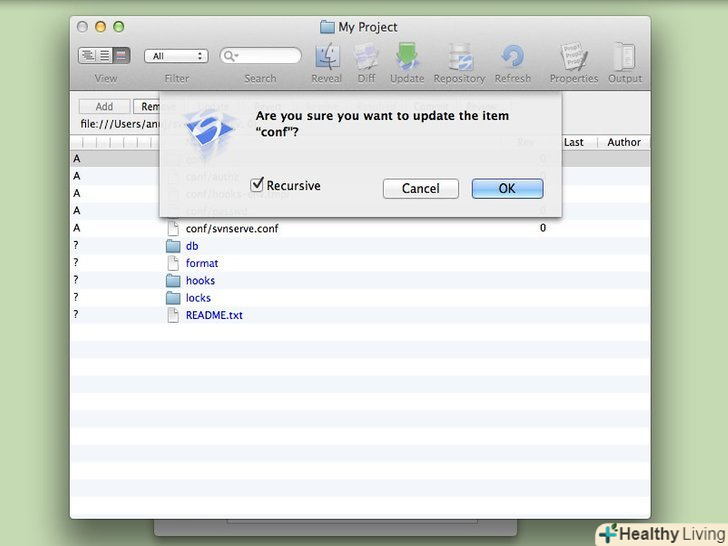Click into the Search field
This screenshot has height=546, width=728.
(268, 56)
